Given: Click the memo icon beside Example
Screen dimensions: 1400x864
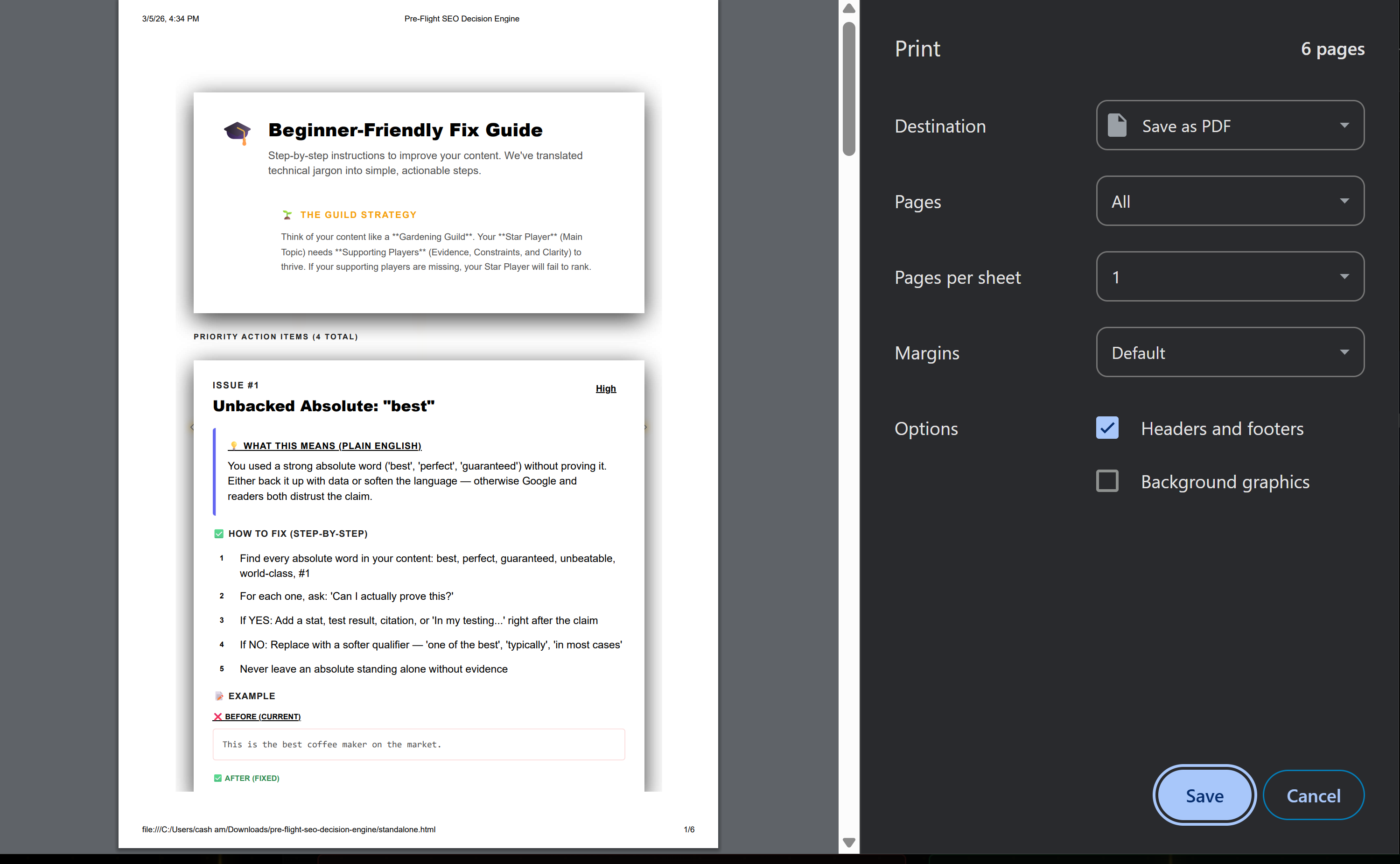Looking at the screenshot, I should pos(219,696).
